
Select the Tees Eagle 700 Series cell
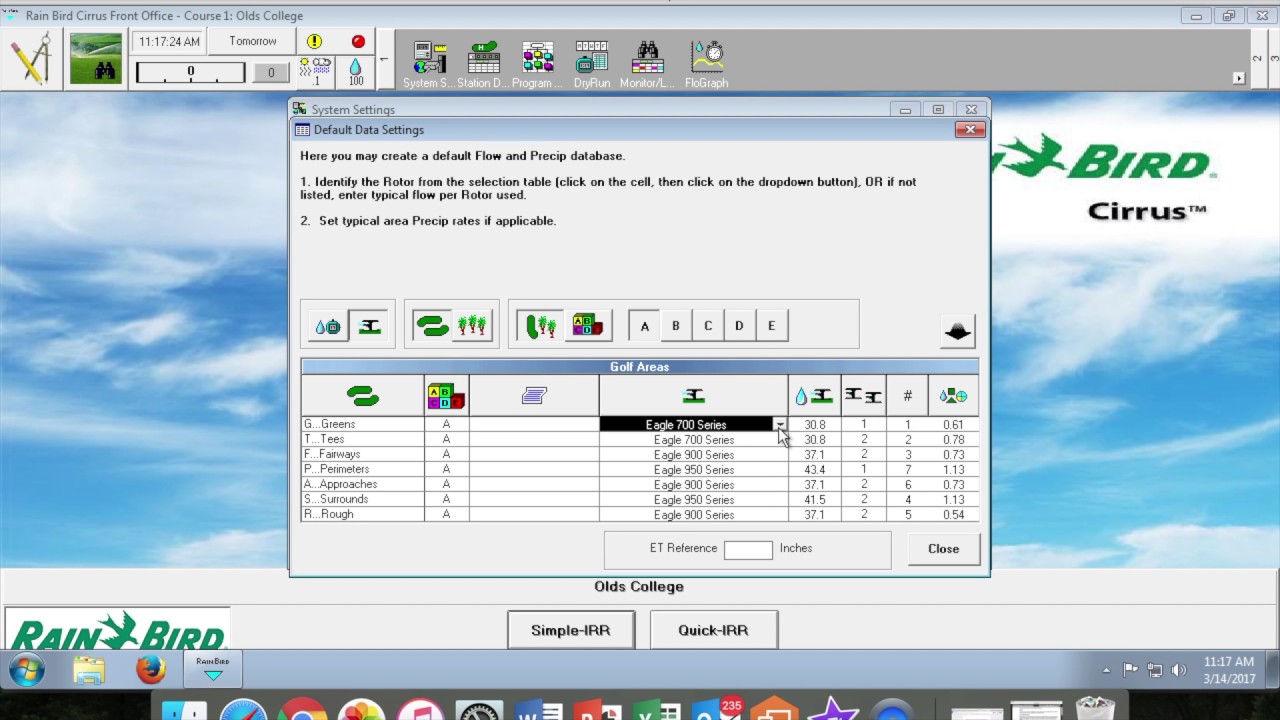tap(693, 440)
